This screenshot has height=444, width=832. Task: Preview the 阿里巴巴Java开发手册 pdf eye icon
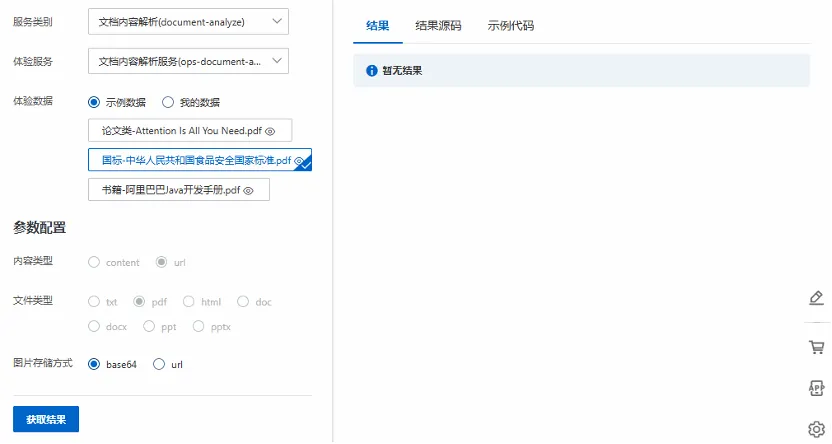[248, 190]
